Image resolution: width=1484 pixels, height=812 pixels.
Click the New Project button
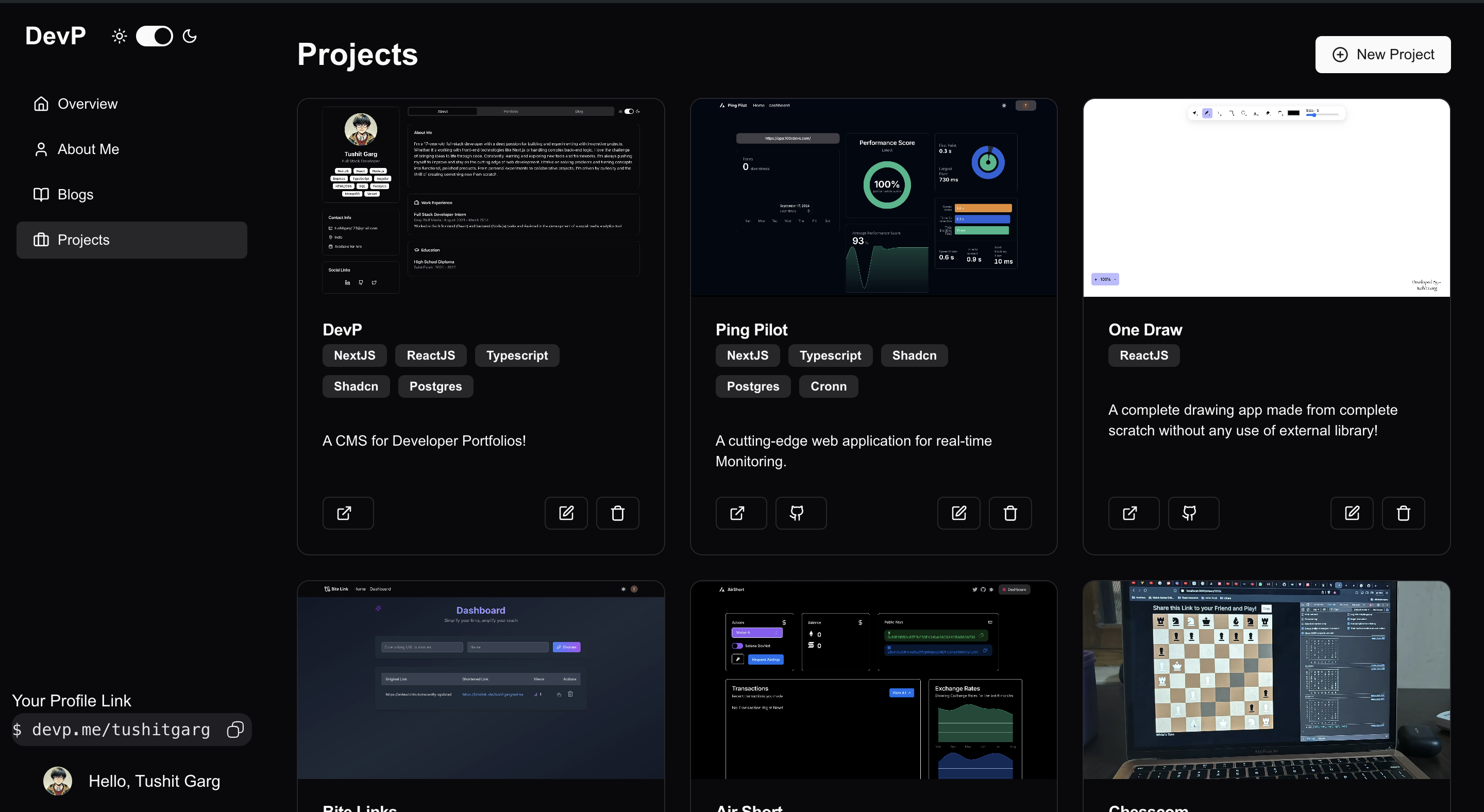tap(1382, 55)
